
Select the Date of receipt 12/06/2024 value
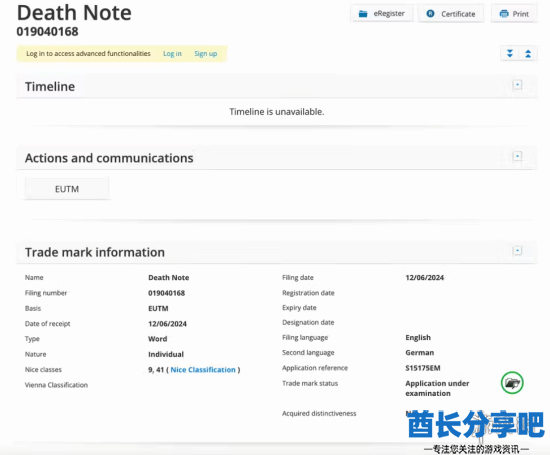tap(167, 324)
